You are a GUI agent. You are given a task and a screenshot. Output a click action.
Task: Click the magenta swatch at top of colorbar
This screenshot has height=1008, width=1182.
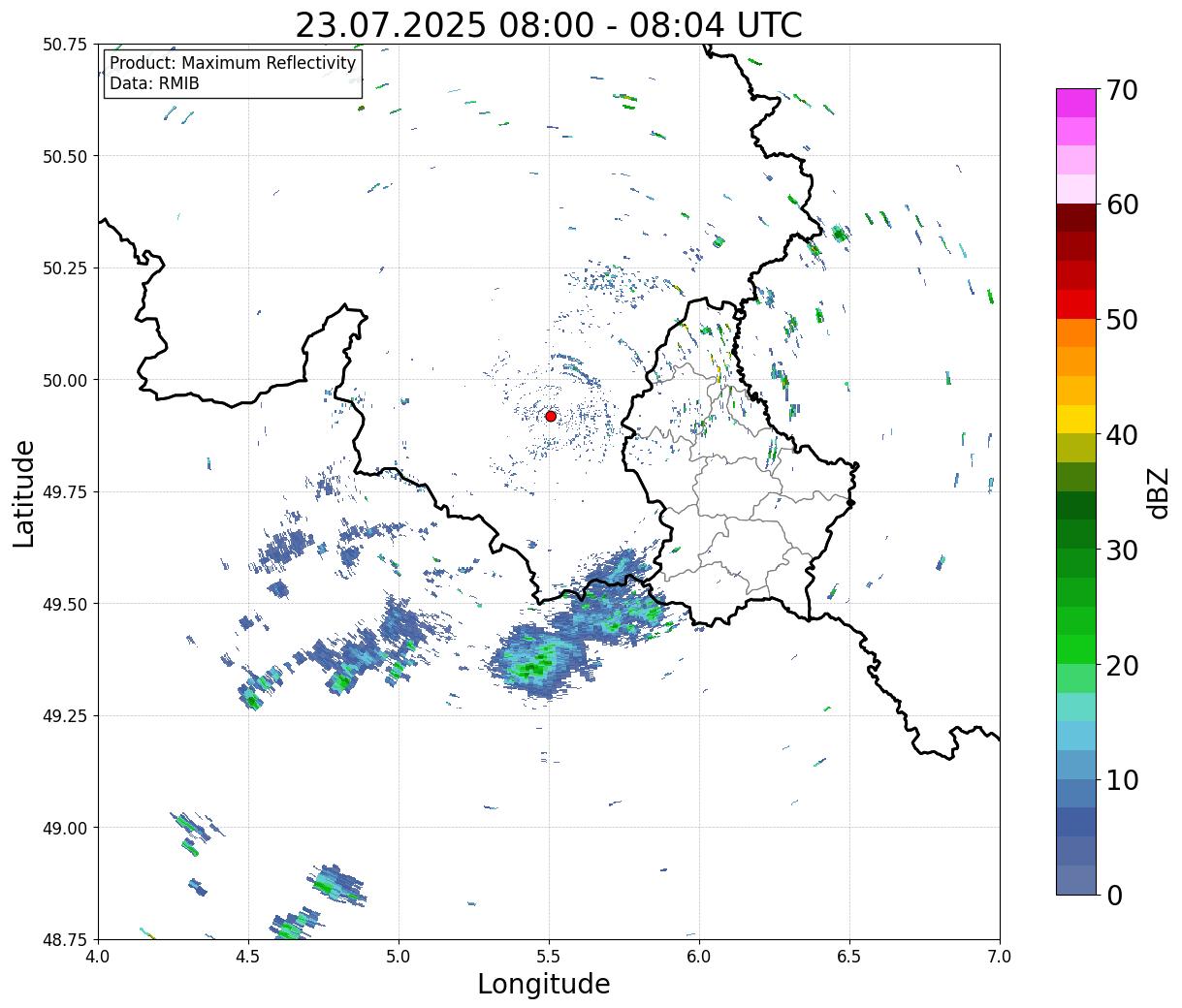tap(1076, 103)
